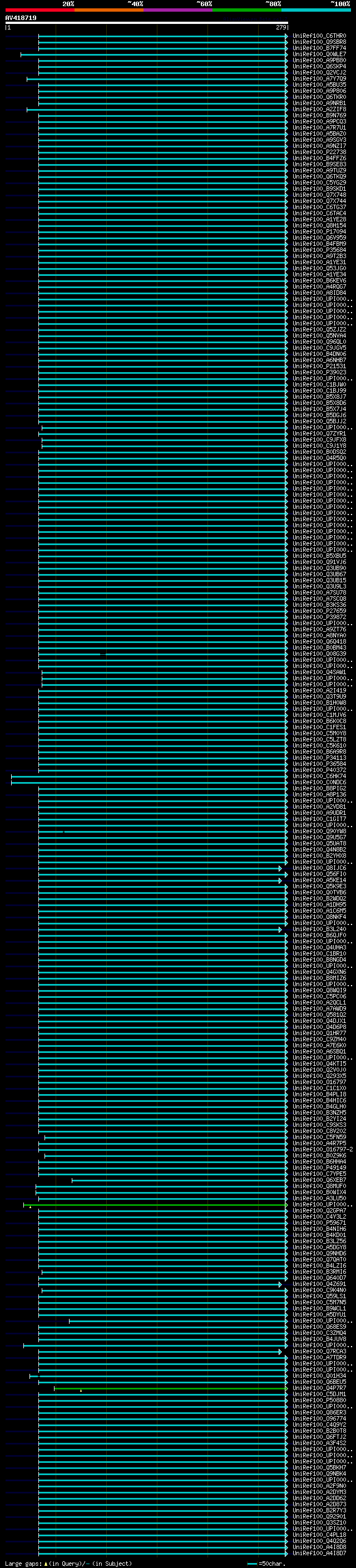This screenshot has width=356, height=1568.
Task: Select the UniRef100_A5KE14 label
Action: pos(319,880)
